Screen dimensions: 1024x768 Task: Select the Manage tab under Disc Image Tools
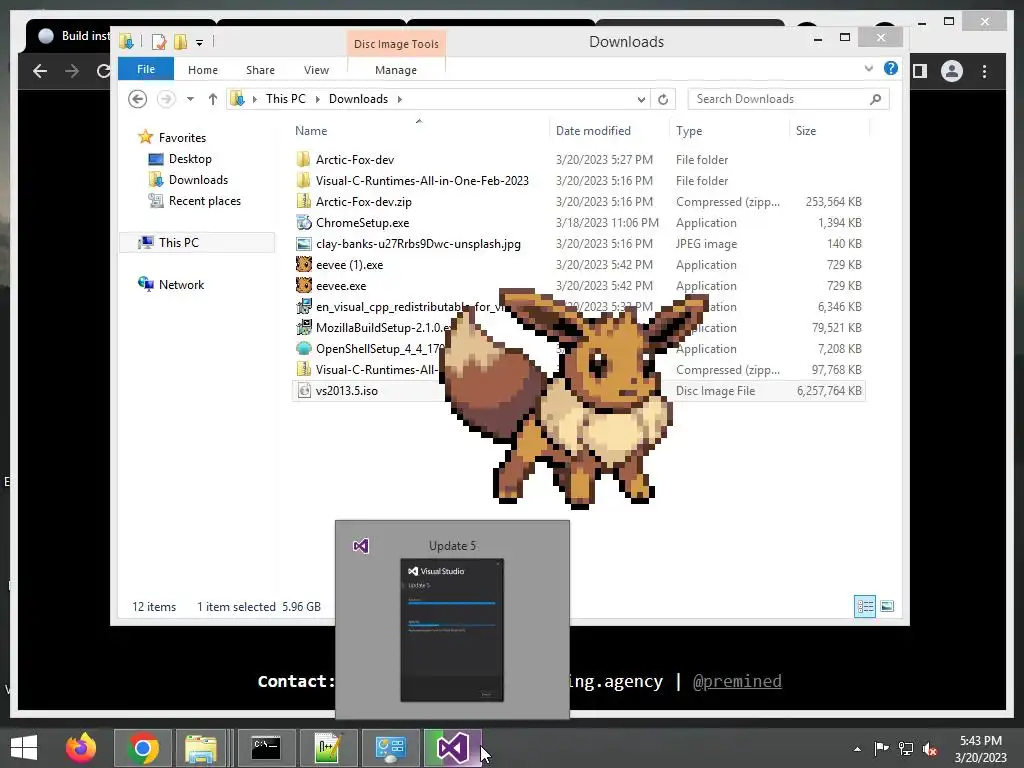pyautogui.click(x=396, y=70)
